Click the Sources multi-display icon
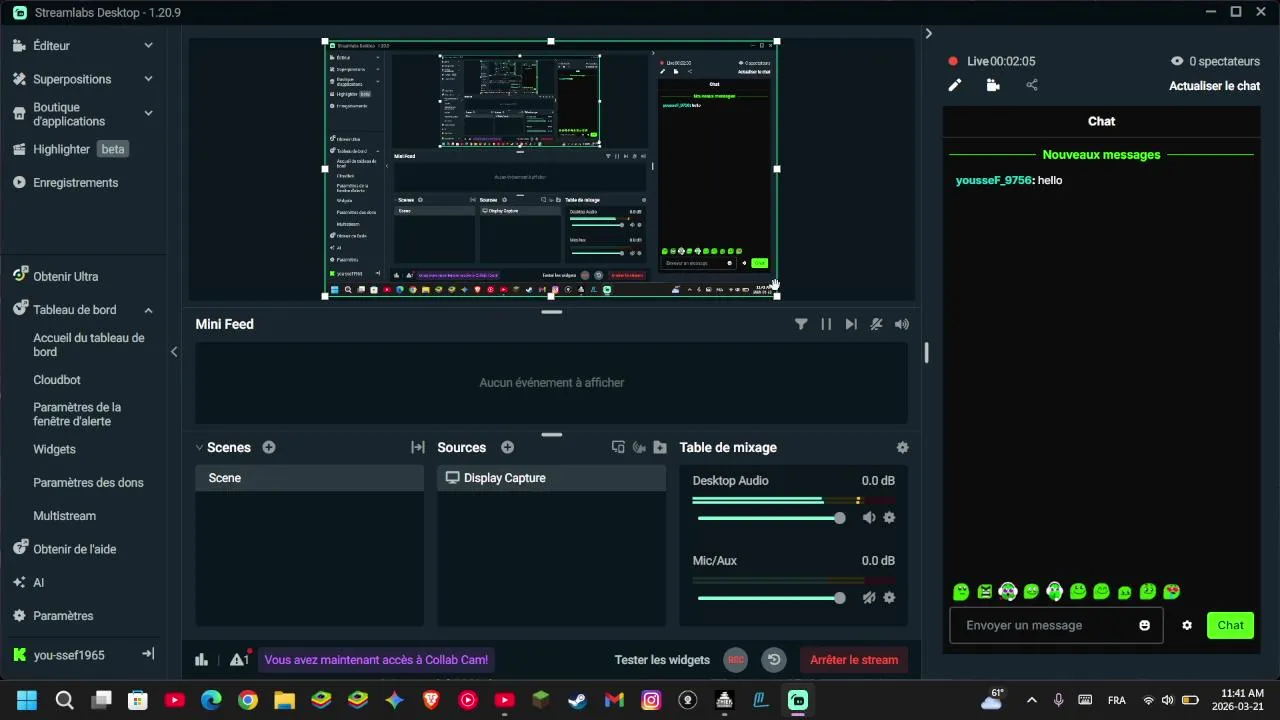Image resolution: width=1280 pixels, height=720 pixels. pyautogui.click(x=618, y=448)
